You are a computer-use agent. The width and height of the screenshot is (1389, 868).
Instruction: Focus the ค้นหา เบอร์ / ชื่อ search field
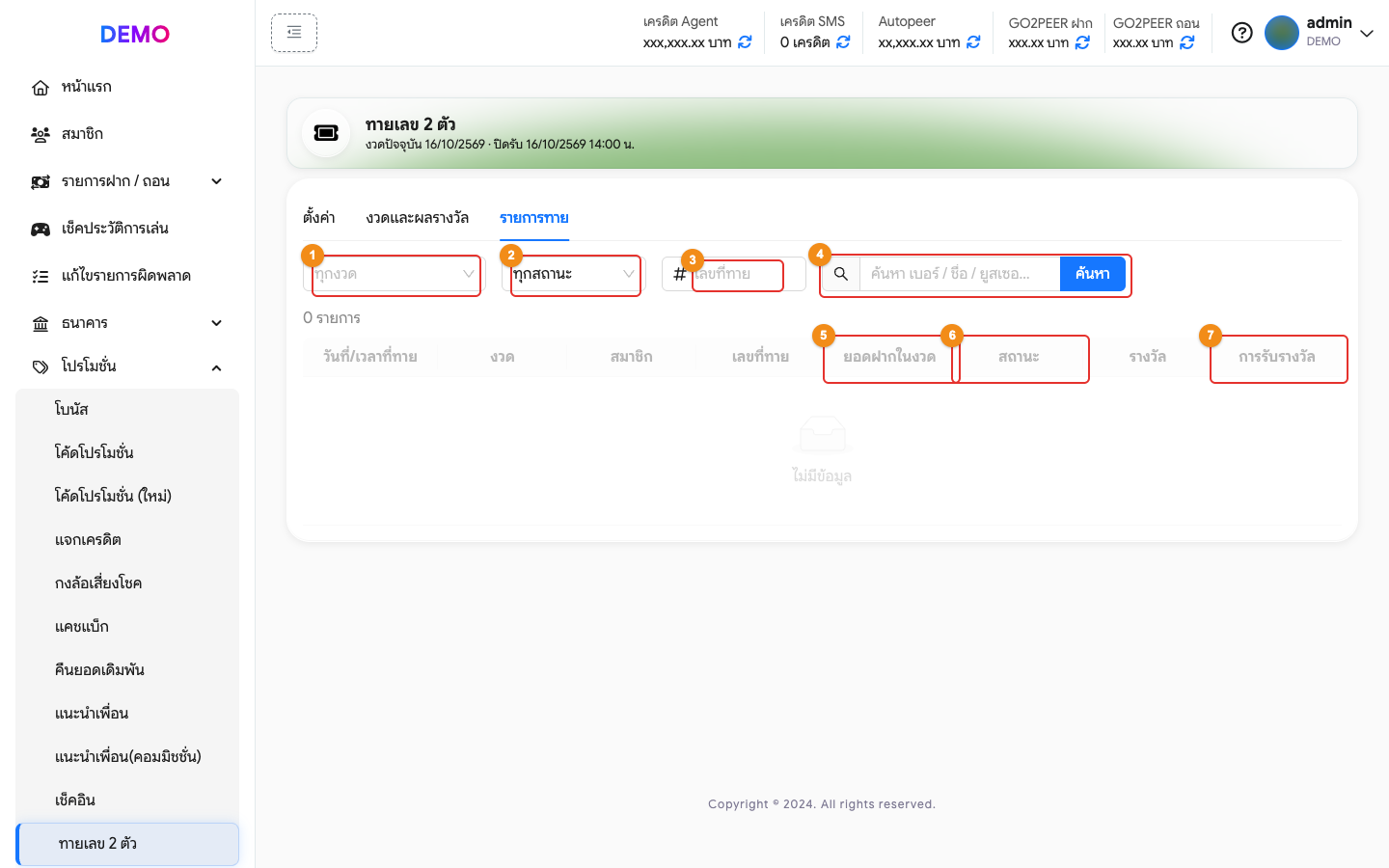960,274
